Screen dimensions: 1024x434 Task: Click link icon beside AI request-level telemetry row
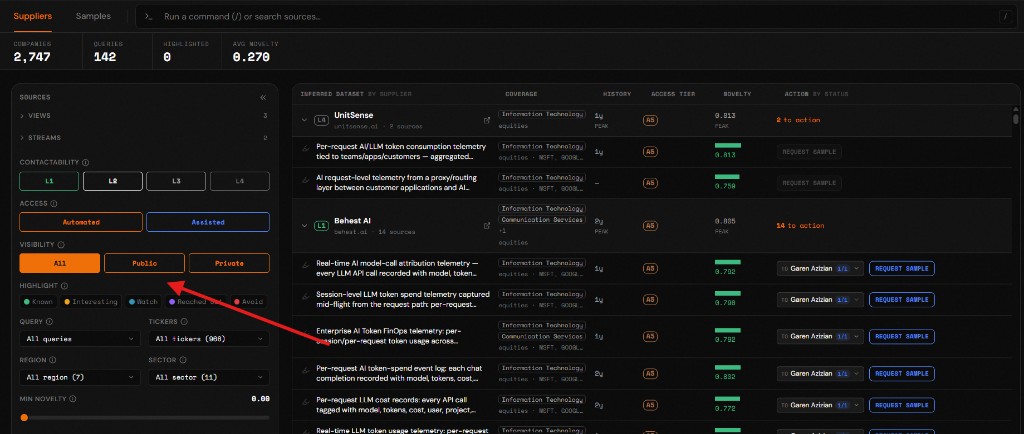click(x=305, y=179)
